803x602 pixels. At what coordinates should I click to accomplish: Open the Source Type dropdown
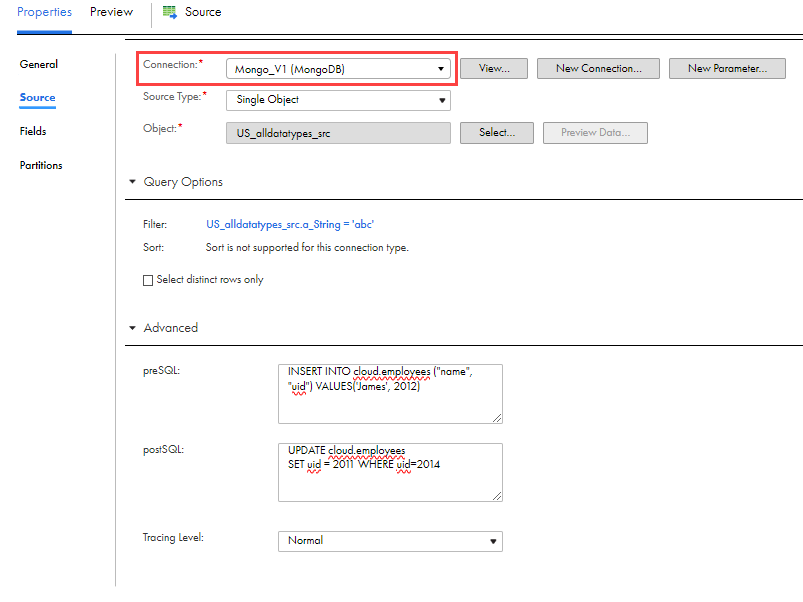click(x=338, y=100)
